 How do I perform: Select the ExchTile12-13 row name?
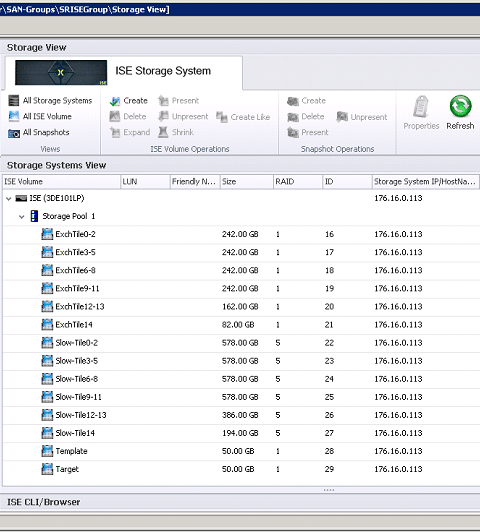click(x=80, y=307)
